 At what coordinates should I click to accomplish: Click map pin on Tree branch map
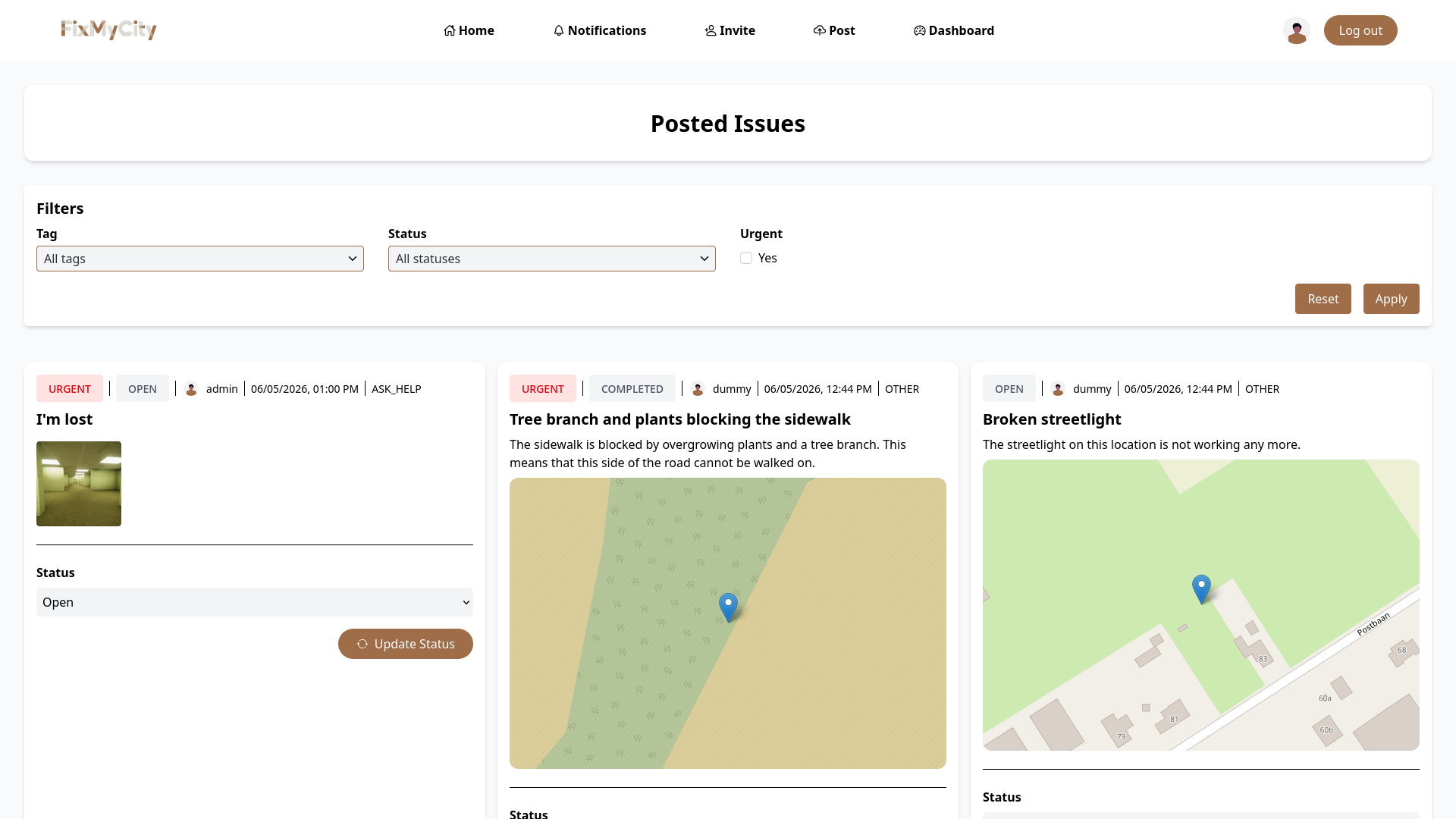(728, 607)
